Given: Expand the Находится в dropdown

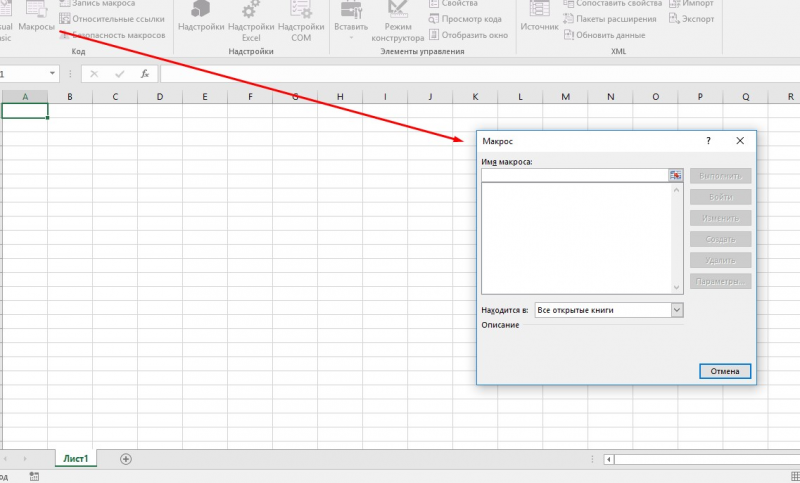Looking at the screenshot, I should point(676,310).
